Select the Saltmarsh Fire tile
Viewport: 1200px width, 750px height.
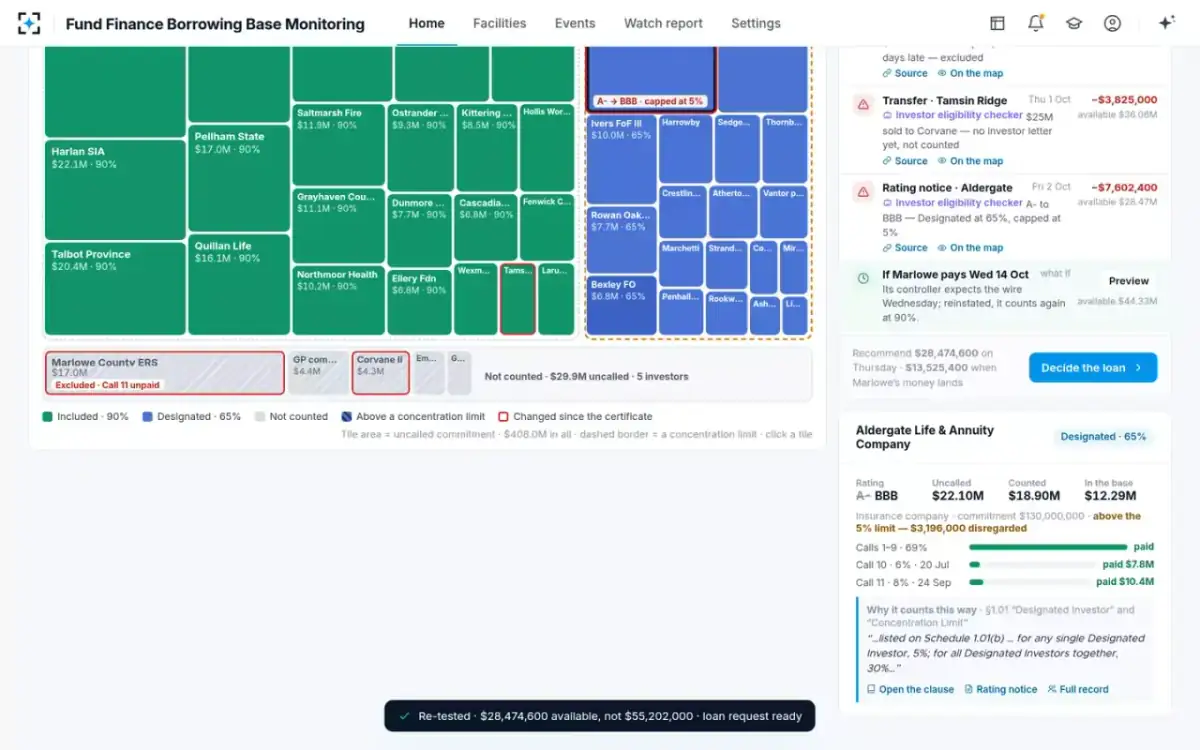click(x=338, y=144)
